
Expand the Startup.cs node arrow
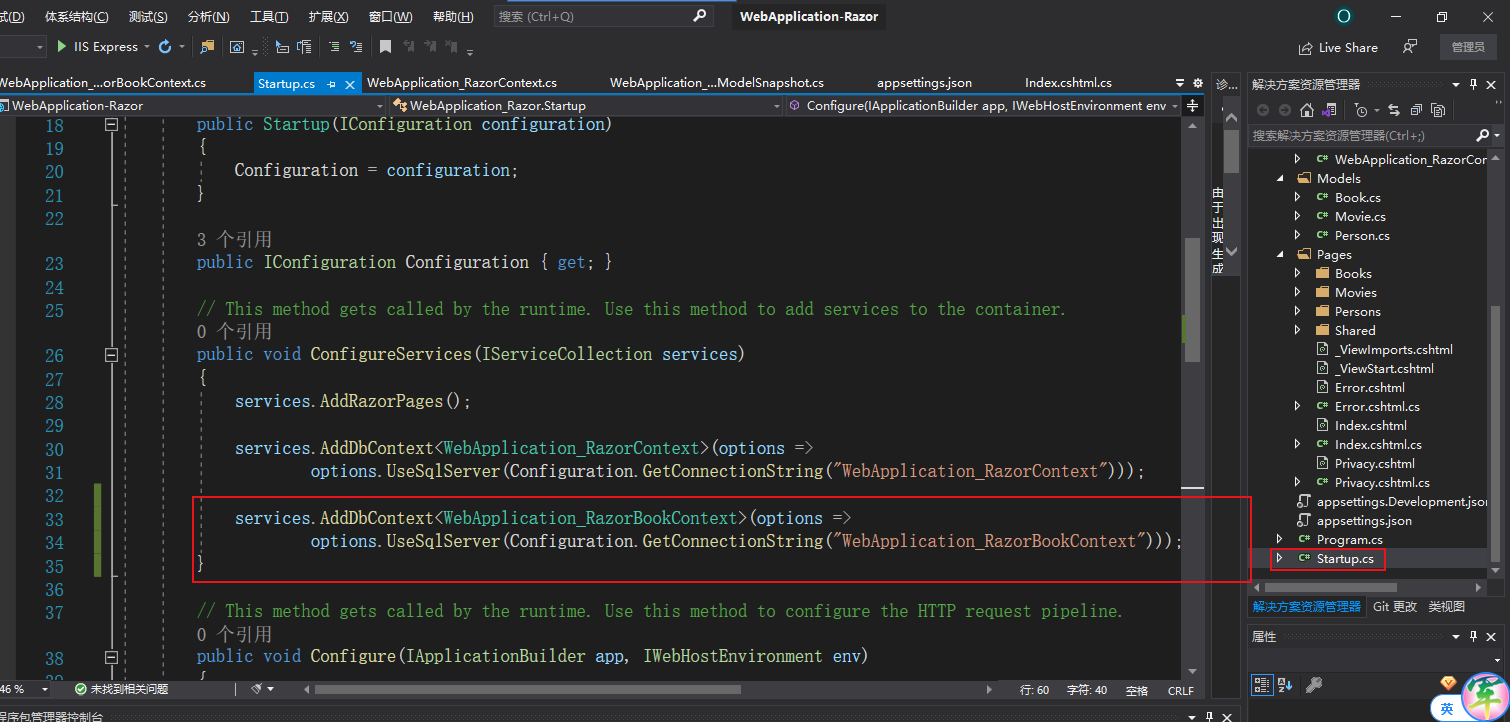click(x=1279, y=558)
